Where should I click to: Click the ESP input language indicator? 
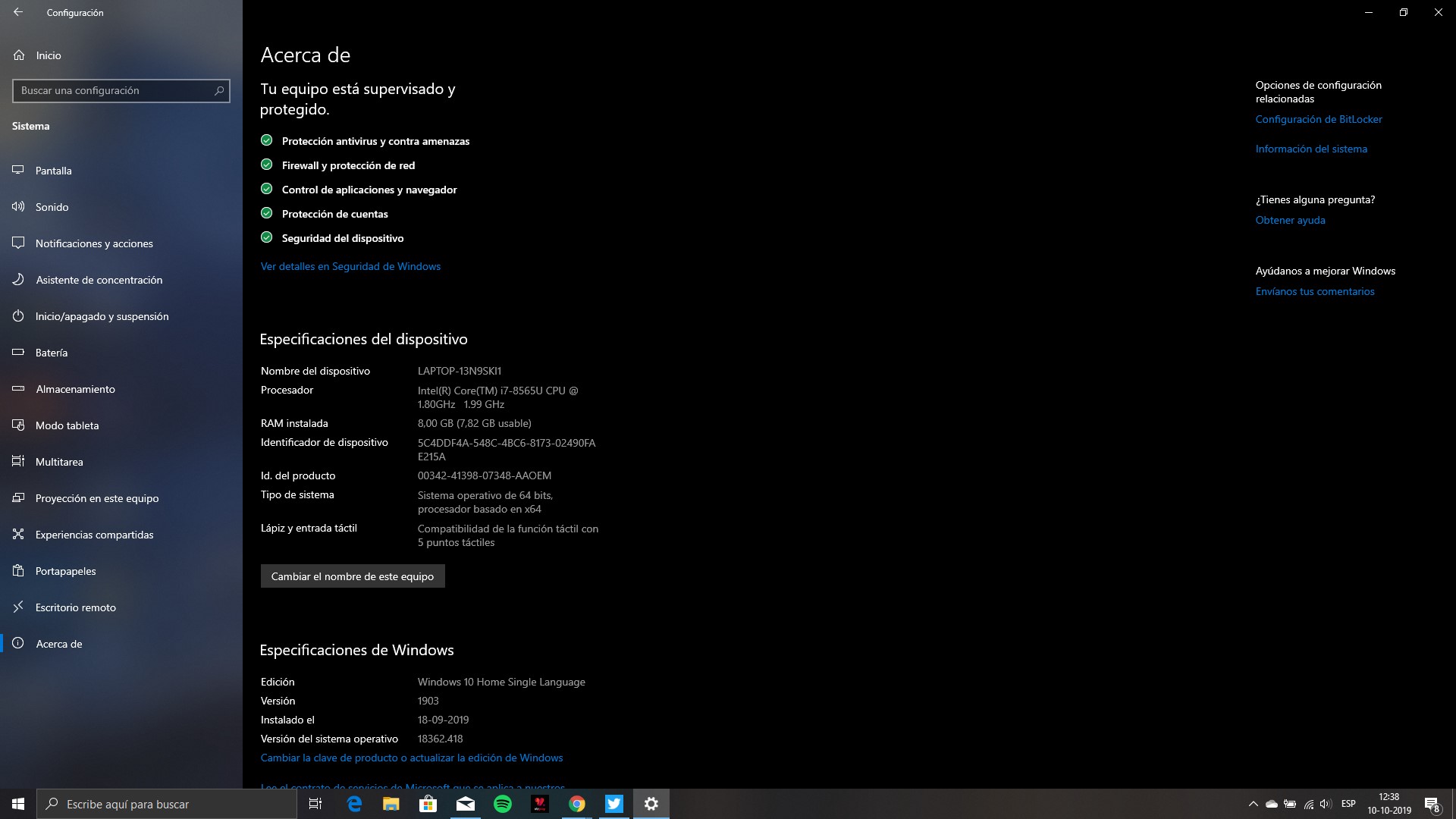point(1348,804)
